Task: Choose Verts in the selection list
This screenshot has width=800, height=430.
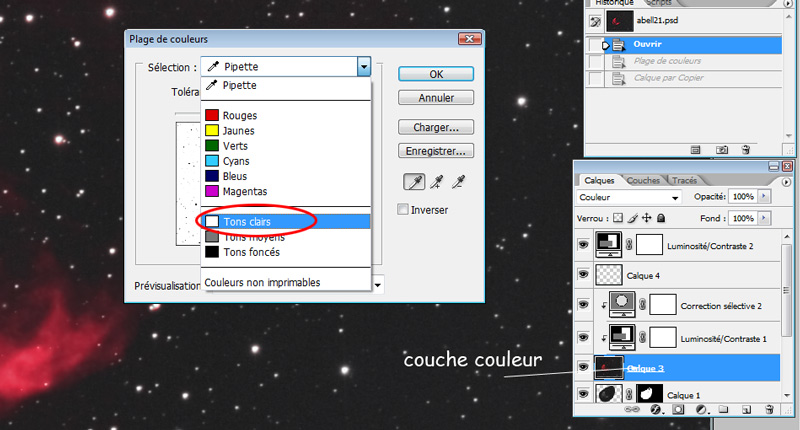Action: 286,146
